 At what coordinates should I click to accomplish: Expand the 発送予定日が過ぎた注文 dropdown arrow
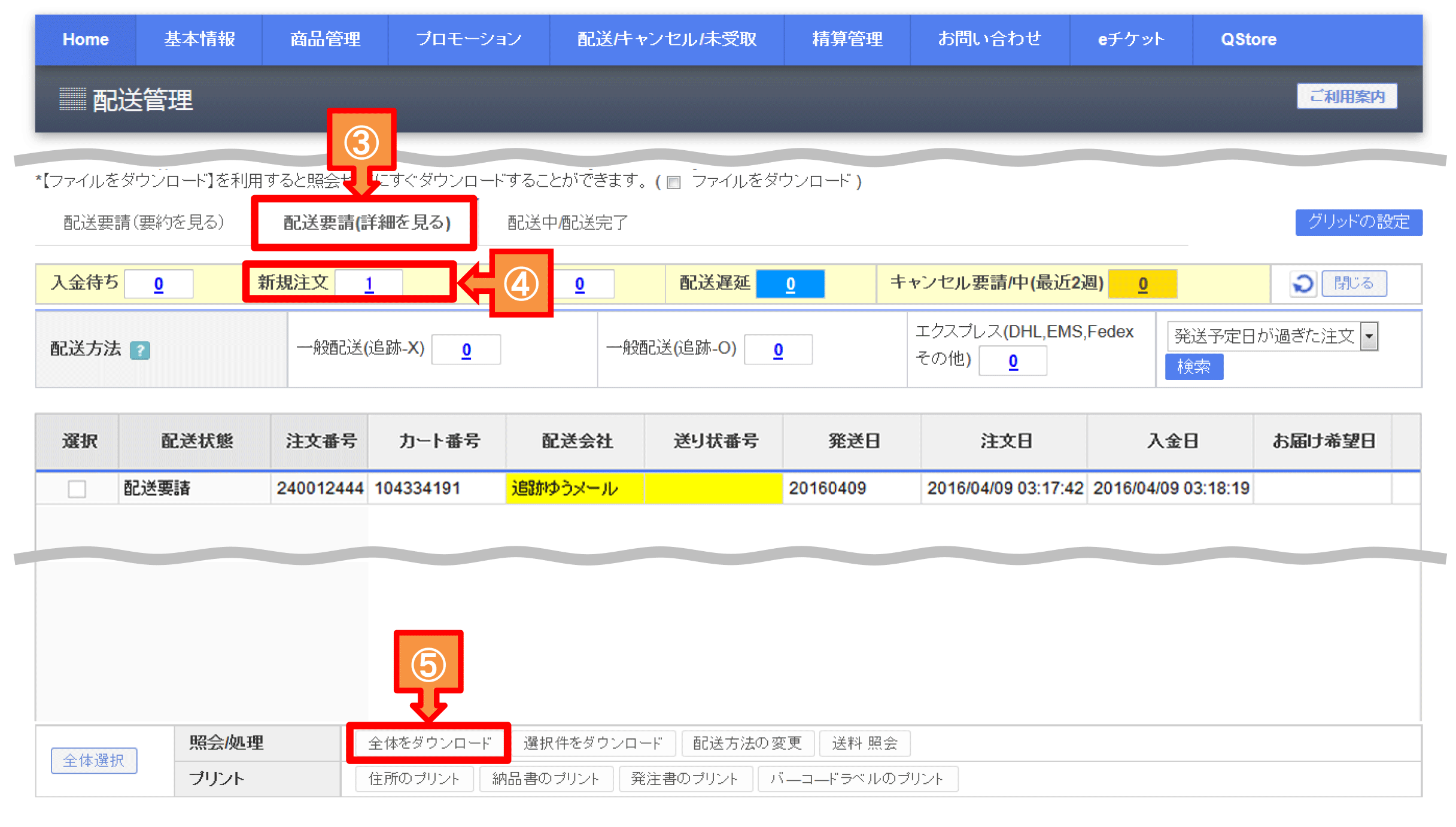click(x=1369, y=336)
